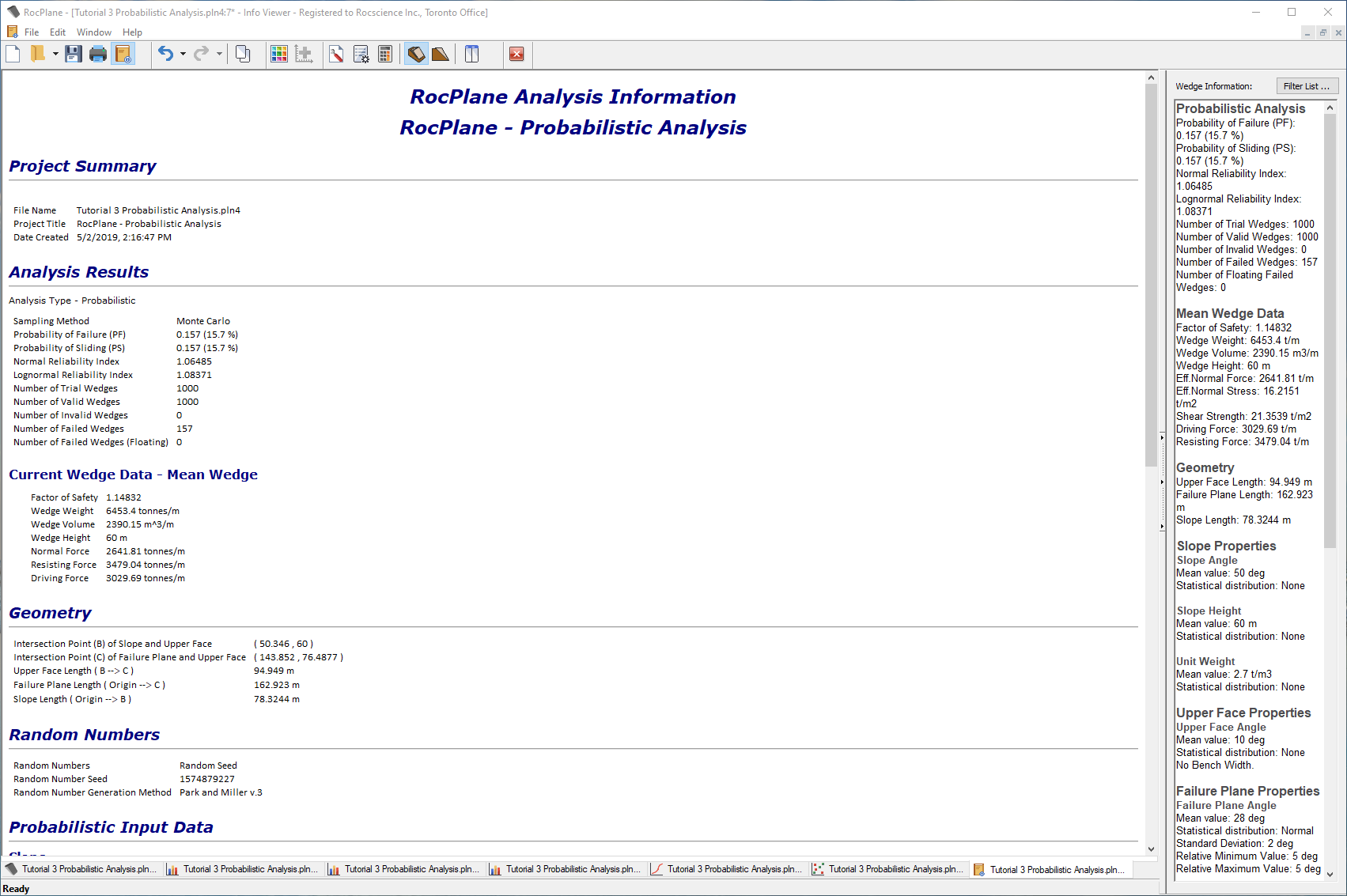1347x896 pixels.
Task: Close the inner document window
Action: coord(1338,32)
